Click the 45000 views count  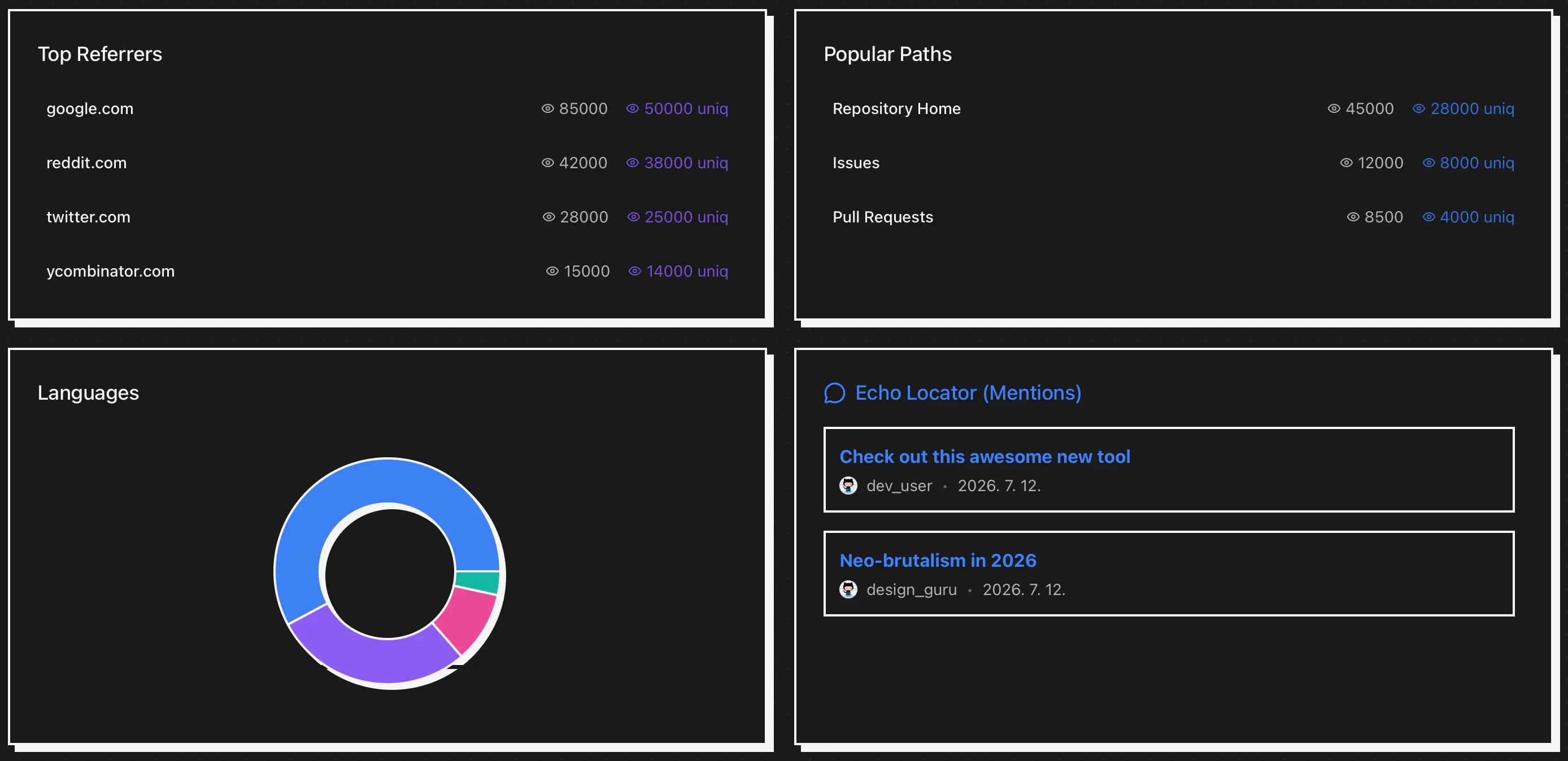[x=1370, y=108]
